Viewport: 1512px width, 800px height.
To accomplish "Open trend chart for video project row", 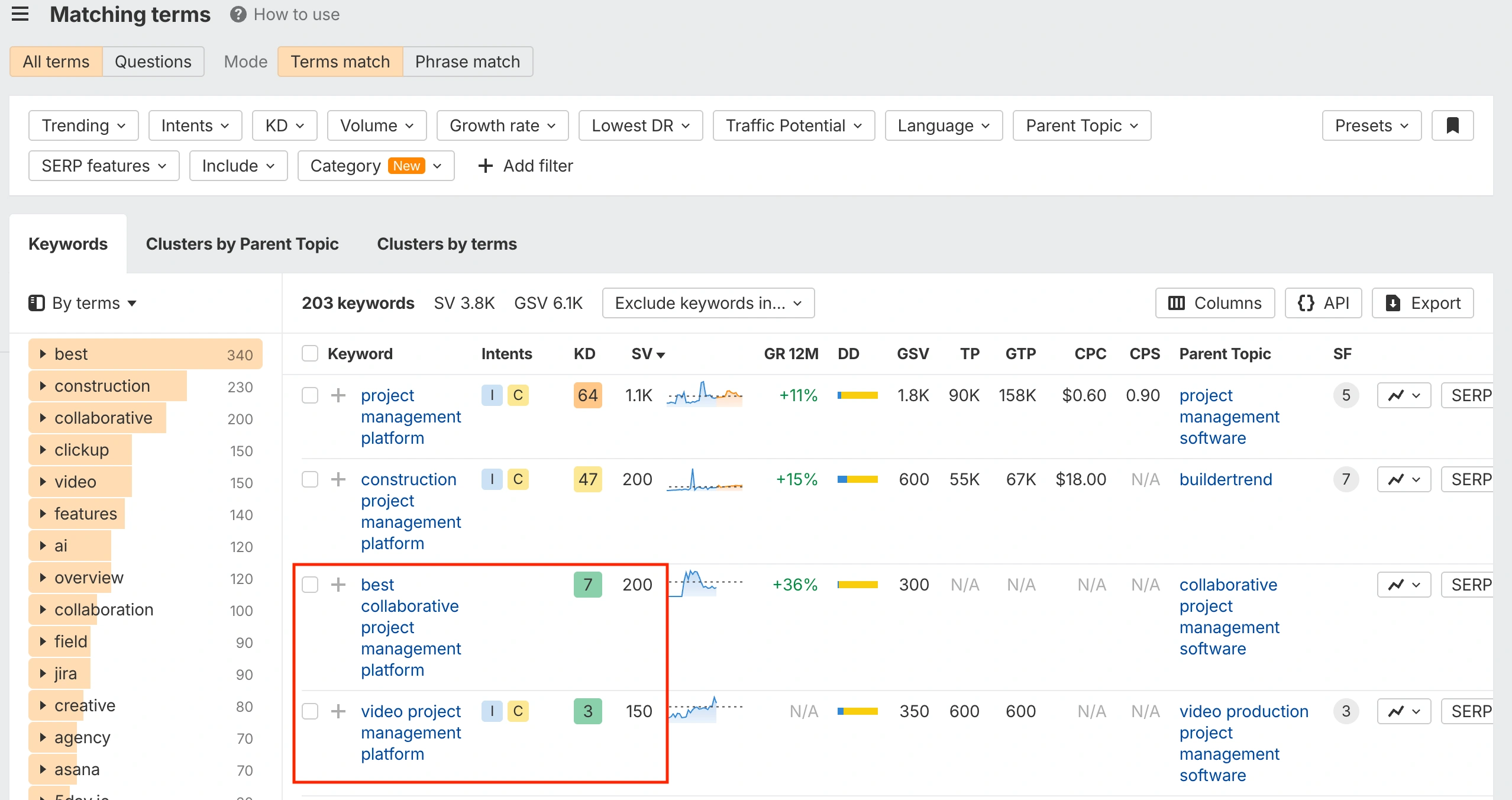I will [1404, 711].
